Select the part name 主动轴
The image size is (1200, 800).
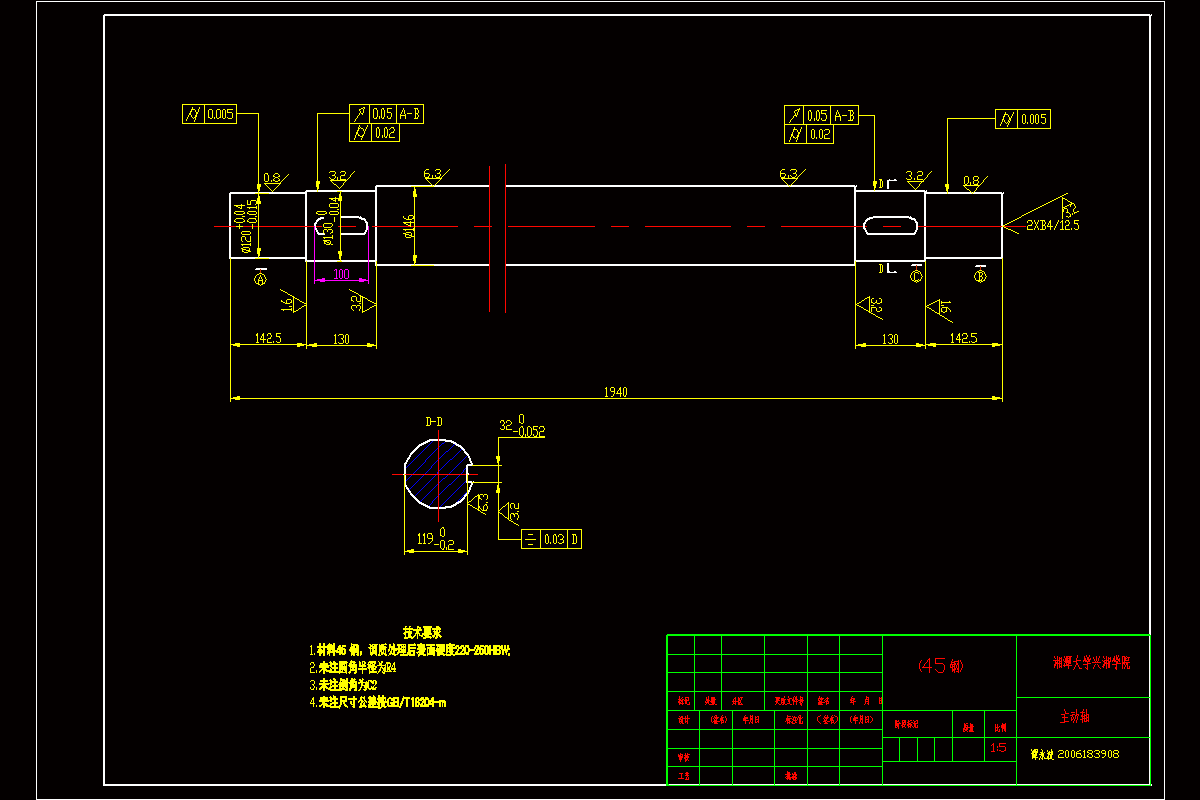pyautogui.click(x=1075, y=718)
